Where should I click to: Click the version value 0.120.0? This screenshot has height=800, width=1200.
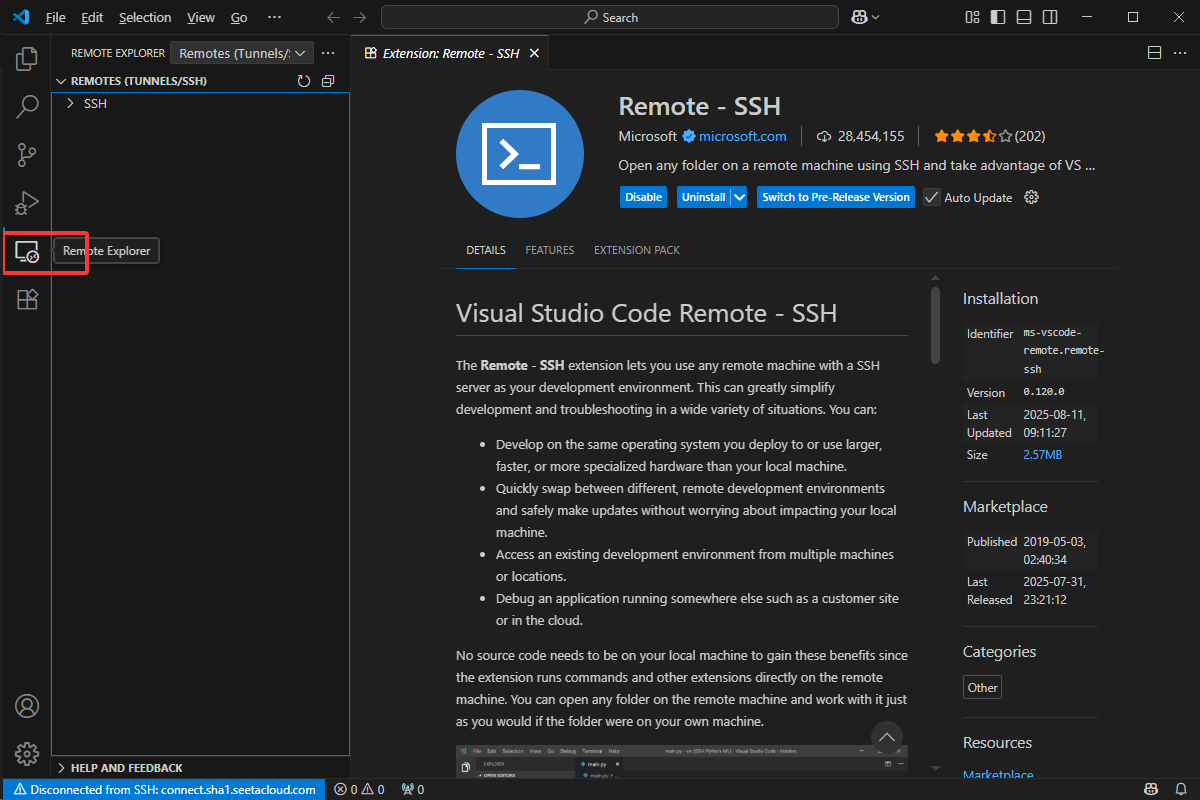[x=1043, y=392]
